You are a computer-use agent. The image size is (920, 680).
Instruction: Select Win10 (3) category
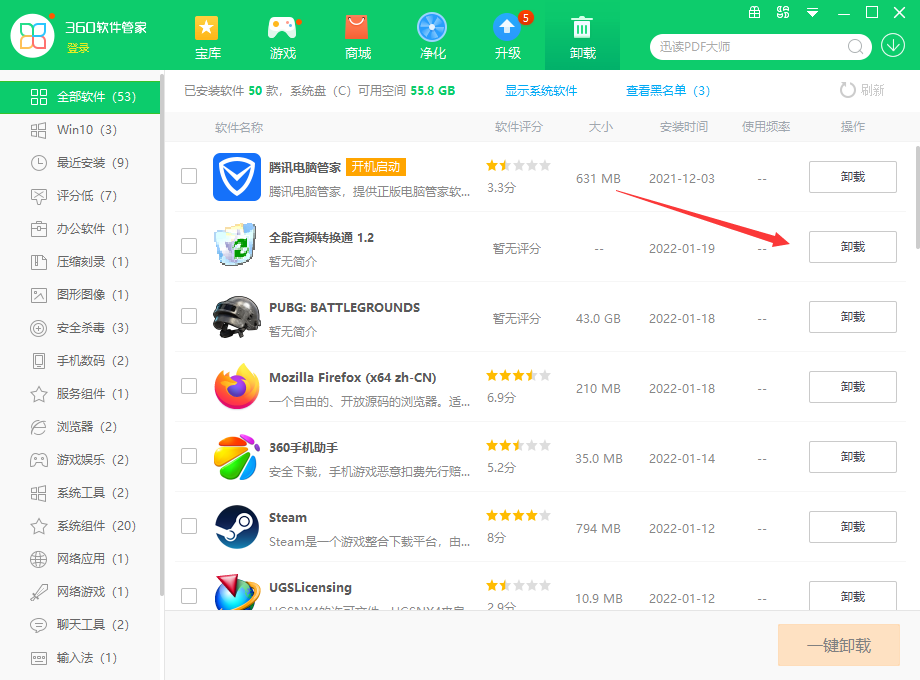[80, 130]
